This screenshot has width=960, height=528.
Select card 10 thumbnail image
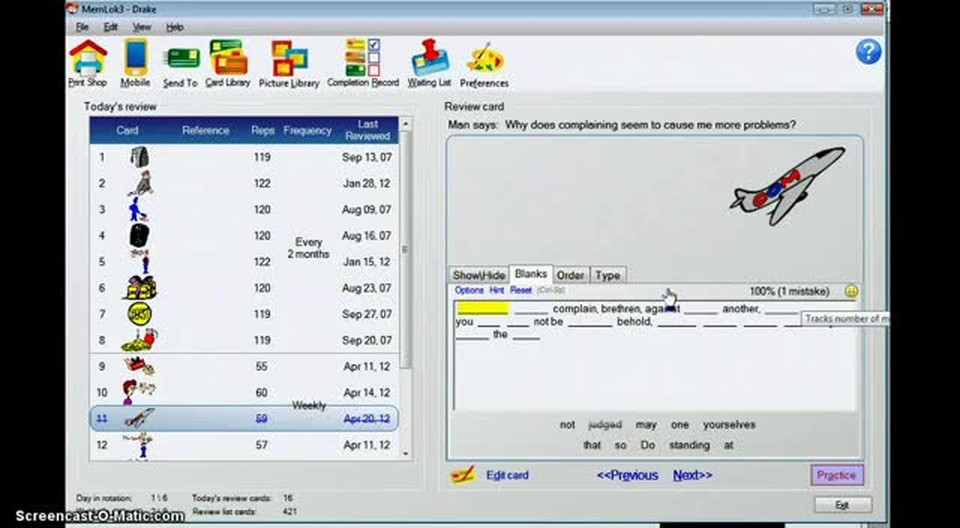coord(138,392)
